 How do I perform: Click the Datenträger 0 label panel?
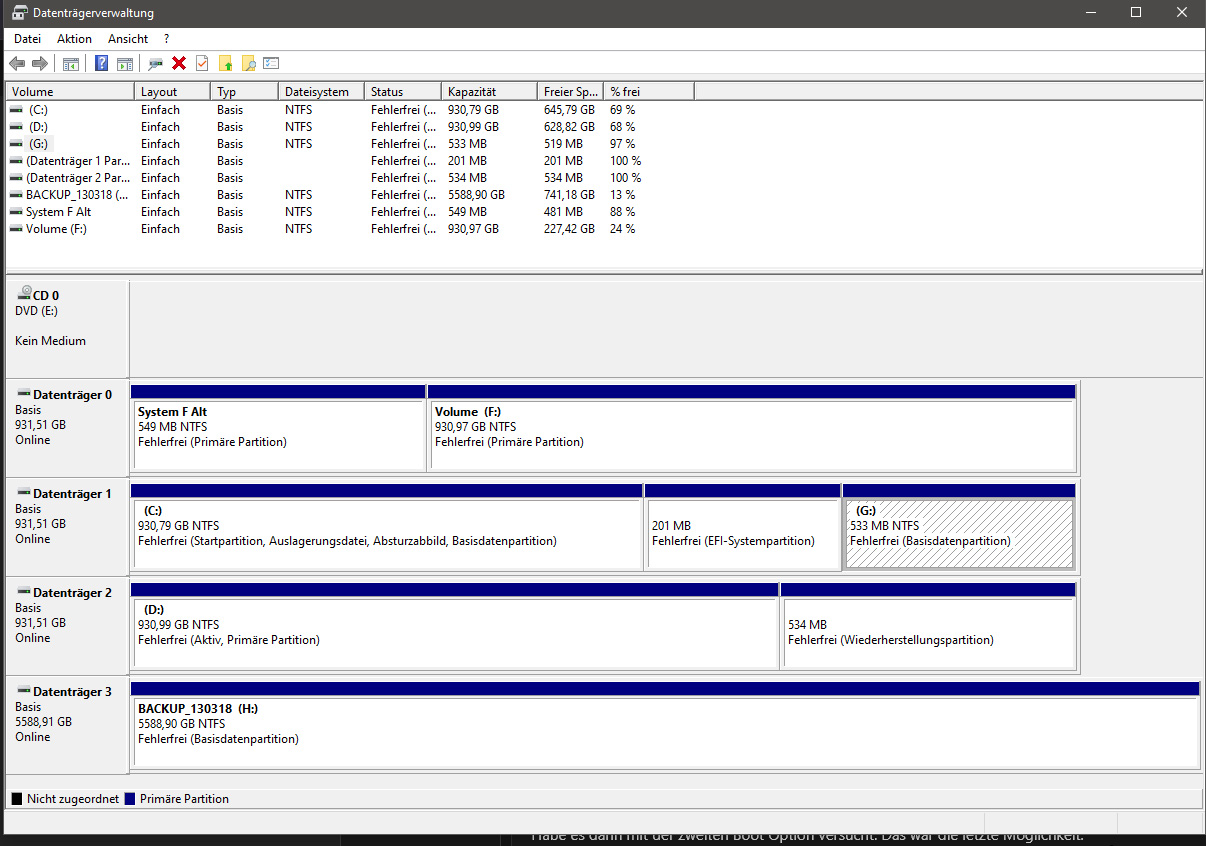[x=67, y=427]
